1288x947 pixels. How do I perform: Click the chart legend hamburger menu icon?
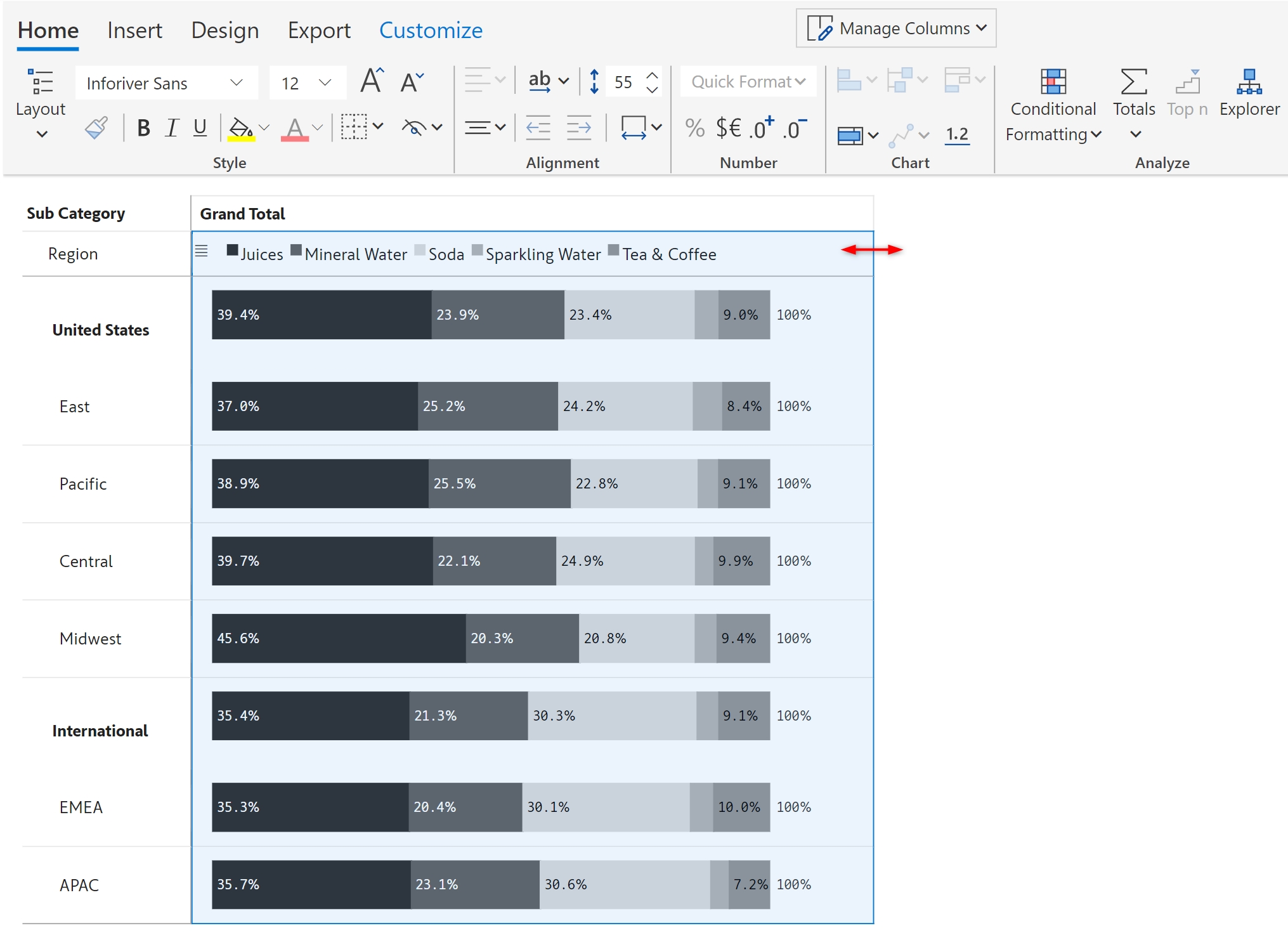(202, 251)
